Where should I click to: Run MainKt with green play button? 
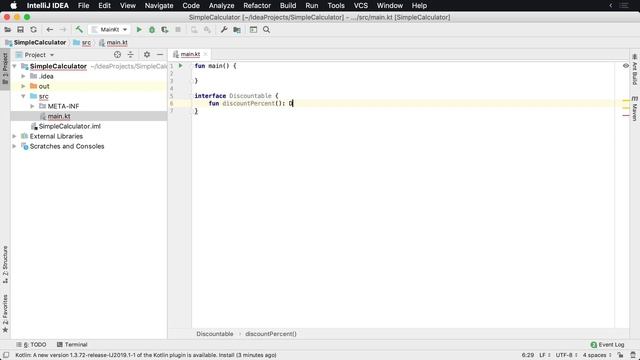[x=139, y=30]
